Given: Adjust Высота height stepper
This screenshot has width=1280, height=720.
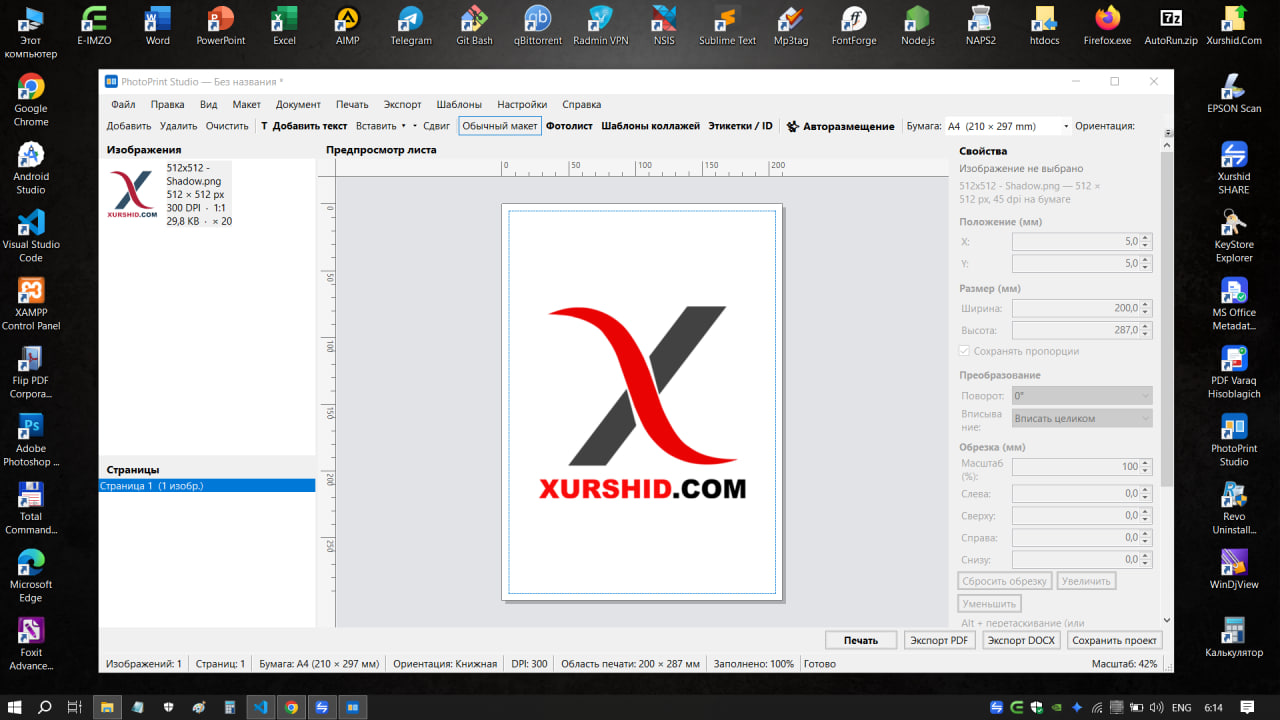Looking at the screenshot, I should point(1146,330).
